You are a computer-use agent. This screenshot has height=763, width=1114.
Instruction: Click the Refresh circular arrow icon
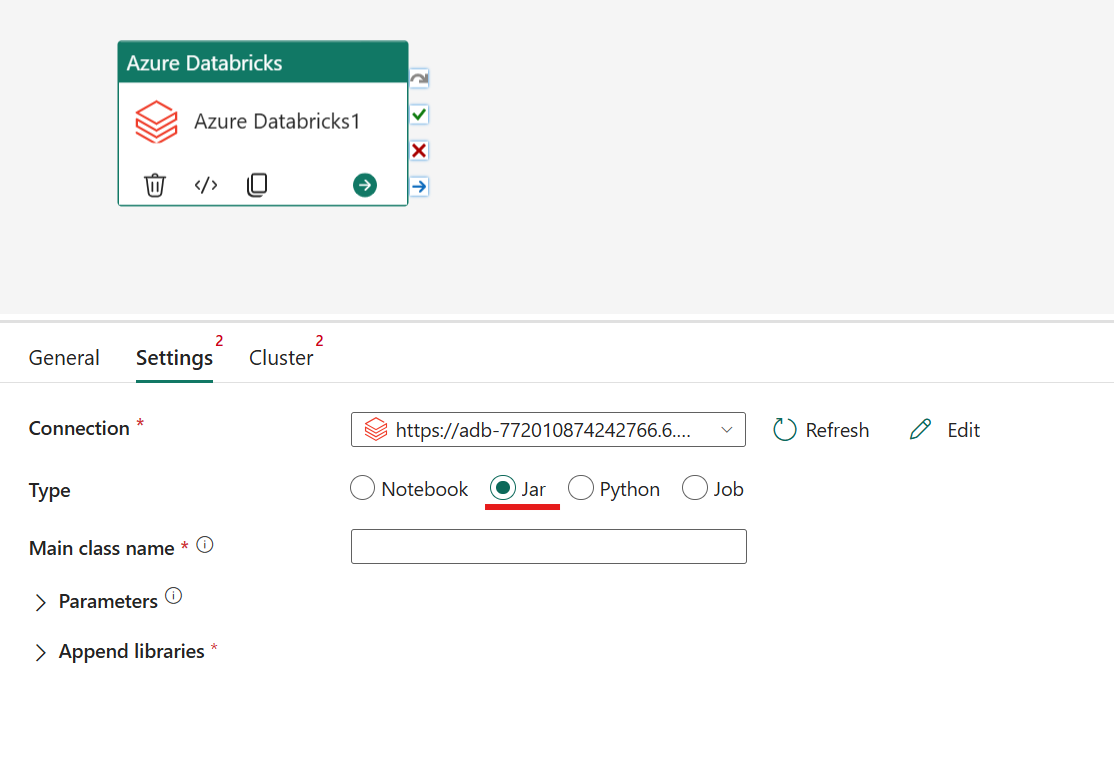point(785,430)
